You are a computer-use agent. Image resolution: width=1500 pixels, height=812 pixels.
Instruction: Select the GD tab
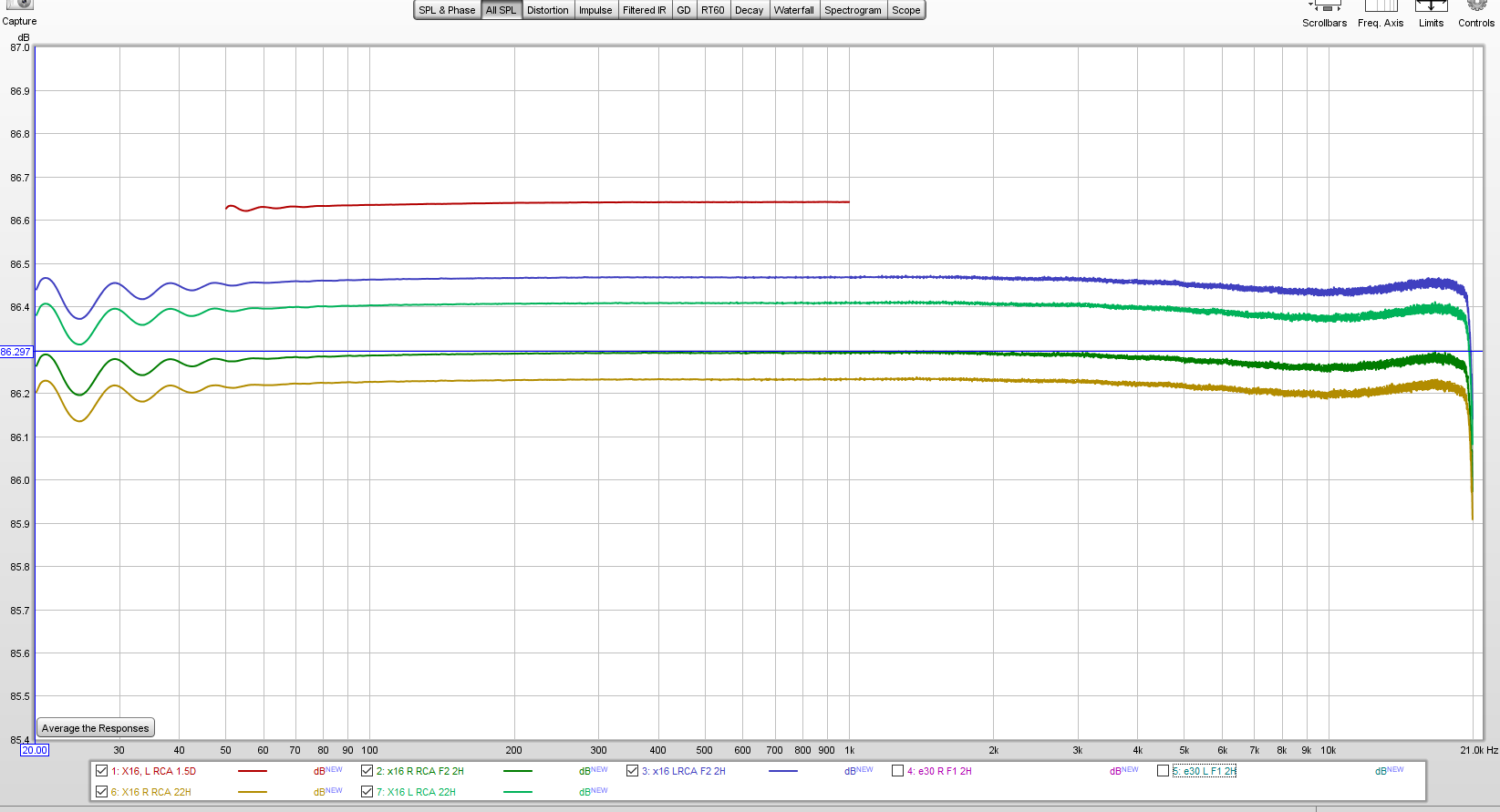tap(684, 10)
